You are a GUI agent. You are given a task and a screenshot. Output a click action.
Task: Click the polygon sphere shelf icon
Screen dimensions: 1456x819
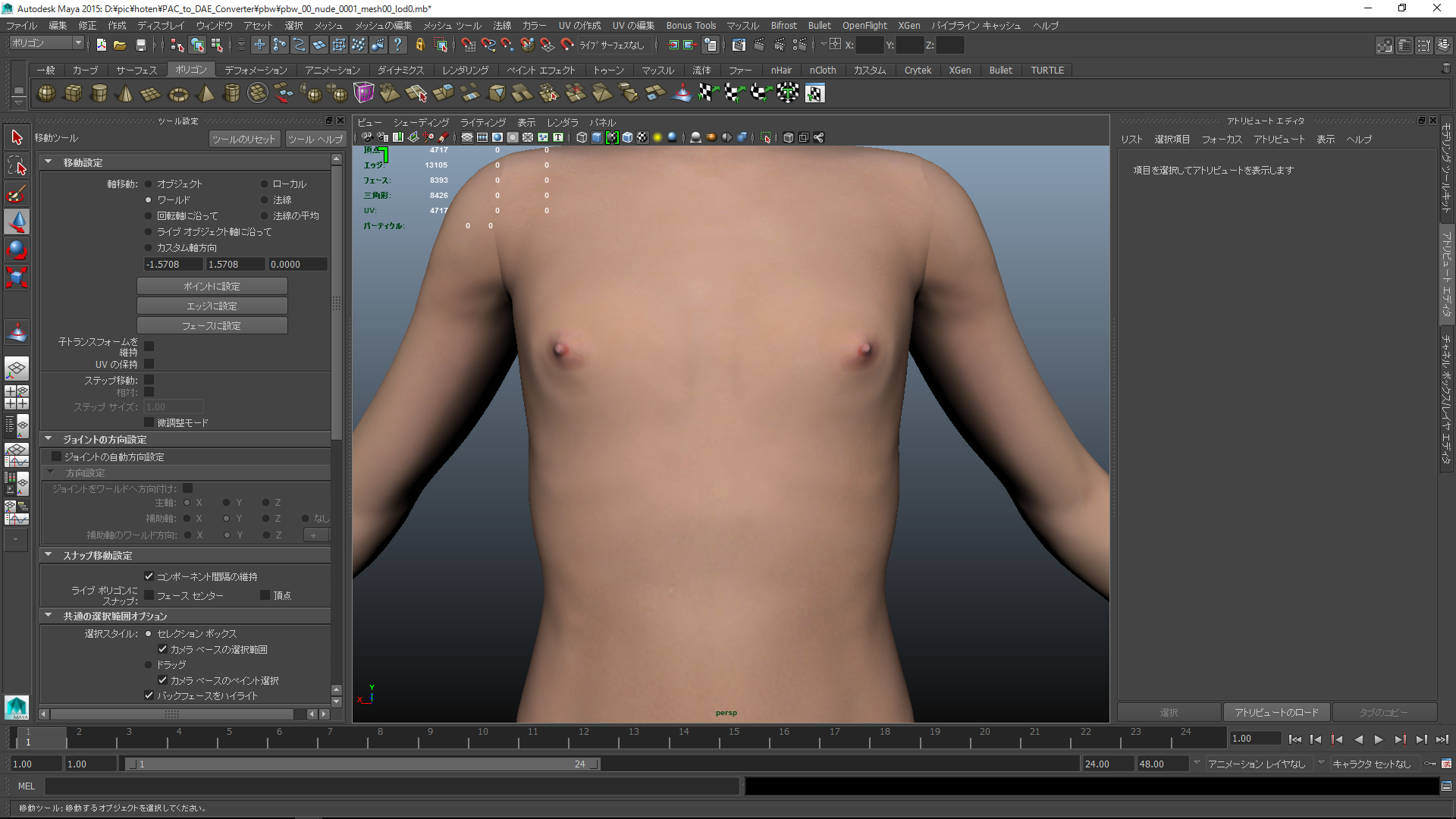point(46,93)
